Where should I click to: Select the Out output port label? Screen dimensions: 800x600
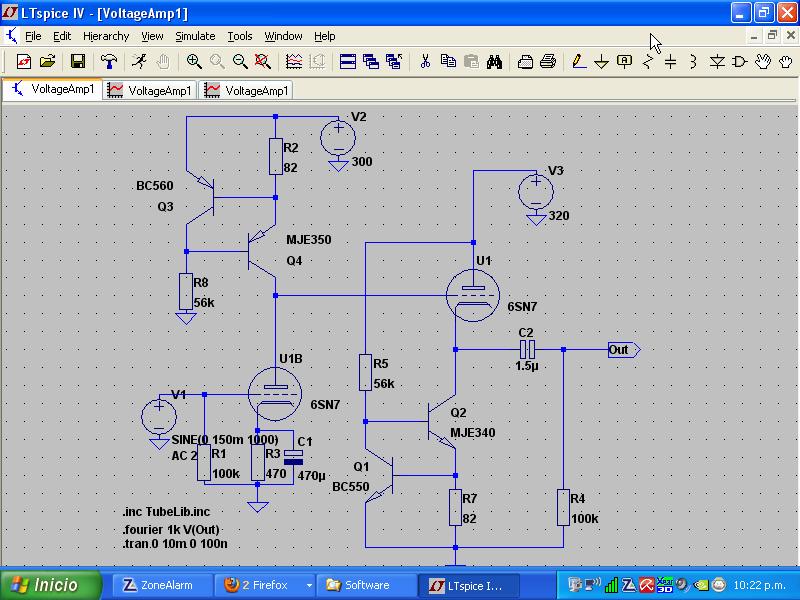623,350
